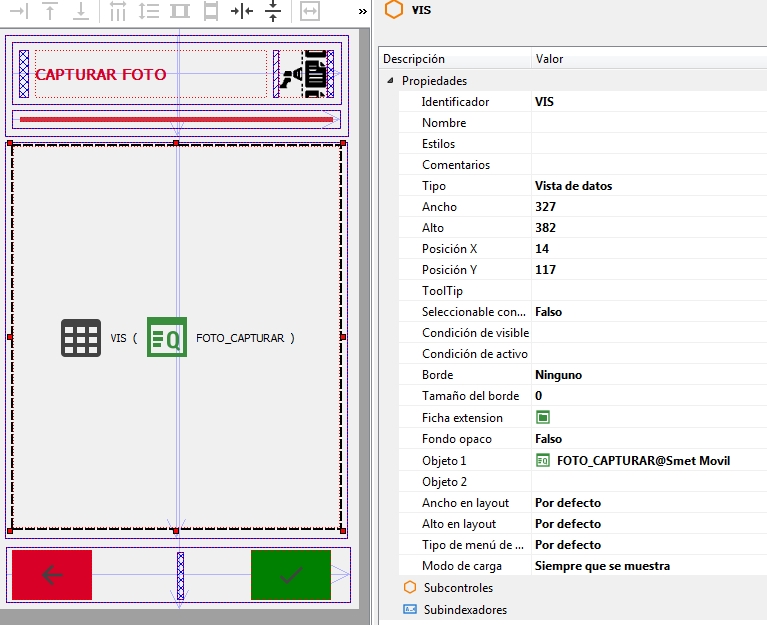
Task: Click the green Ficha extension form icon
Action: click(543, 417)
